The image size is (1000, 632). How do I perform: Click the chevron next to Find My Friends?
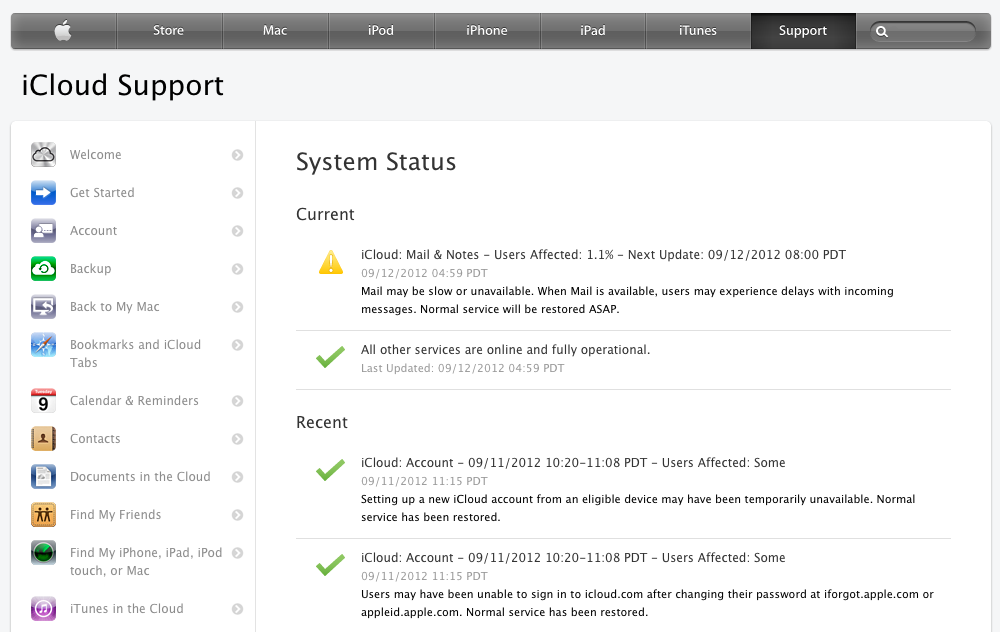pyautogui.click(x=237, y=515)
